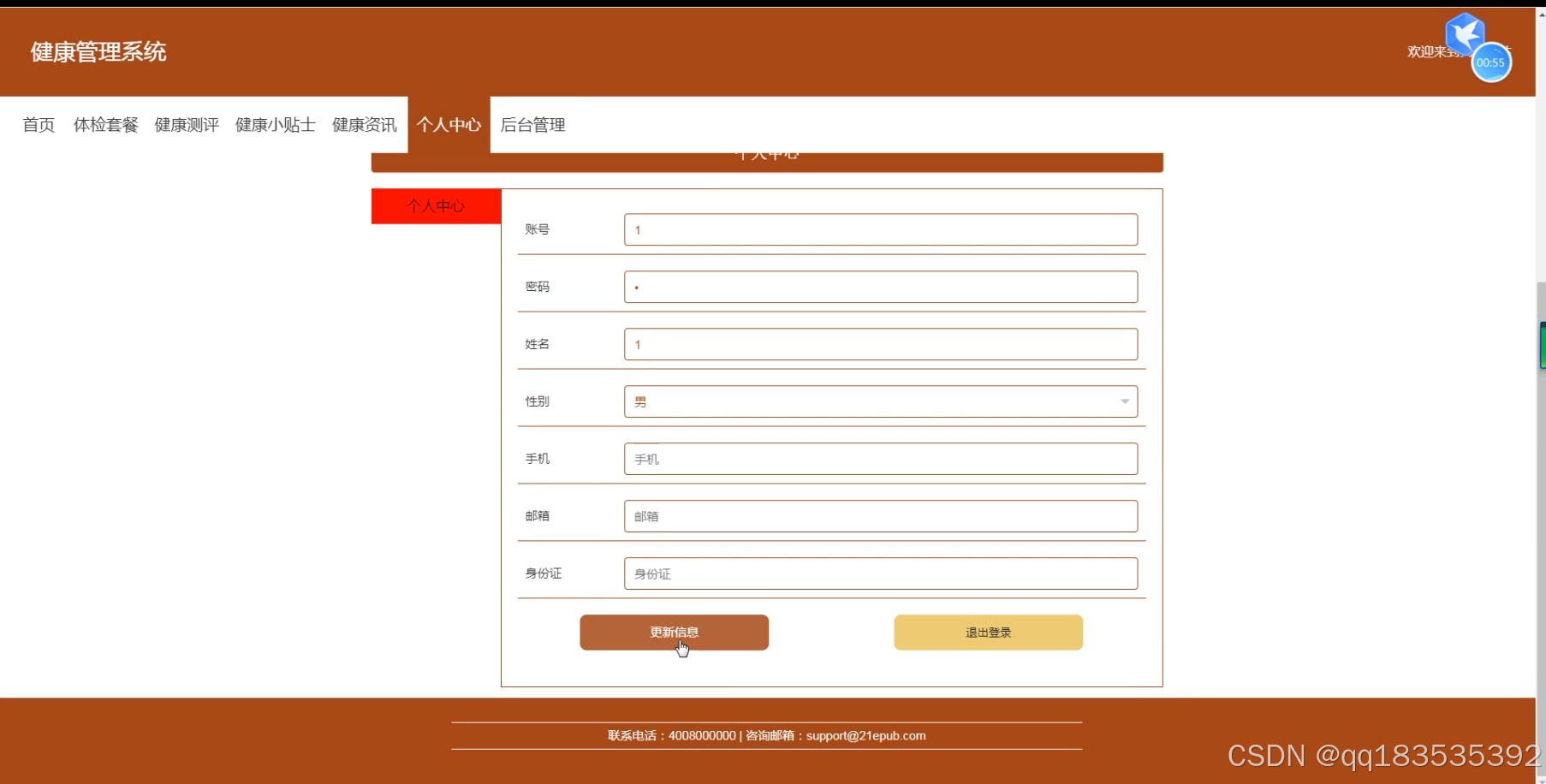Click the bird logo floating icon
The width and height of the screenshot is (1546, 784).
click(x=1465, y=33)
